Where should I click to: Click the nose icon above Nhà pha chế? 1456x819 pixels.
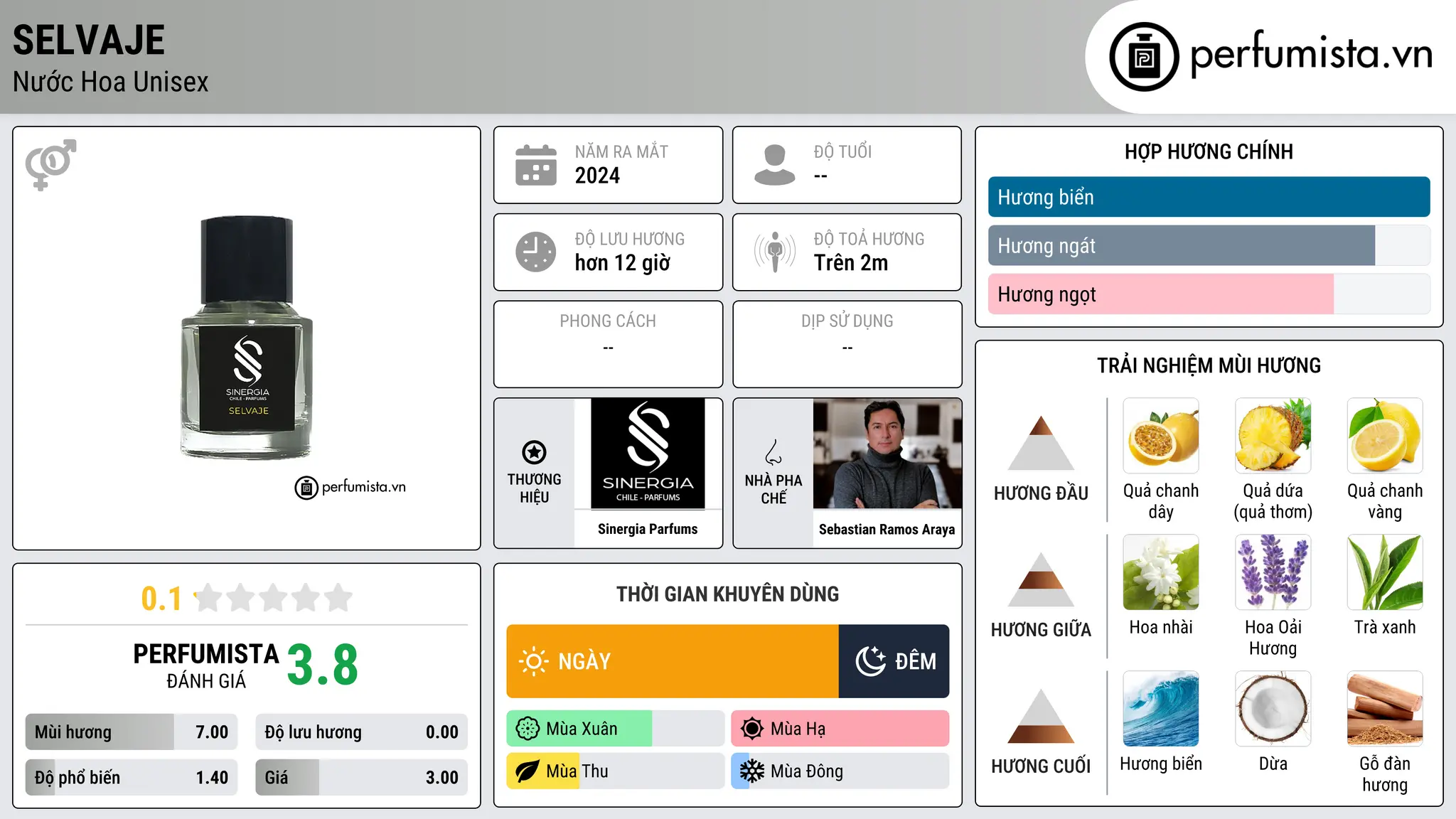tap(773, 452)
